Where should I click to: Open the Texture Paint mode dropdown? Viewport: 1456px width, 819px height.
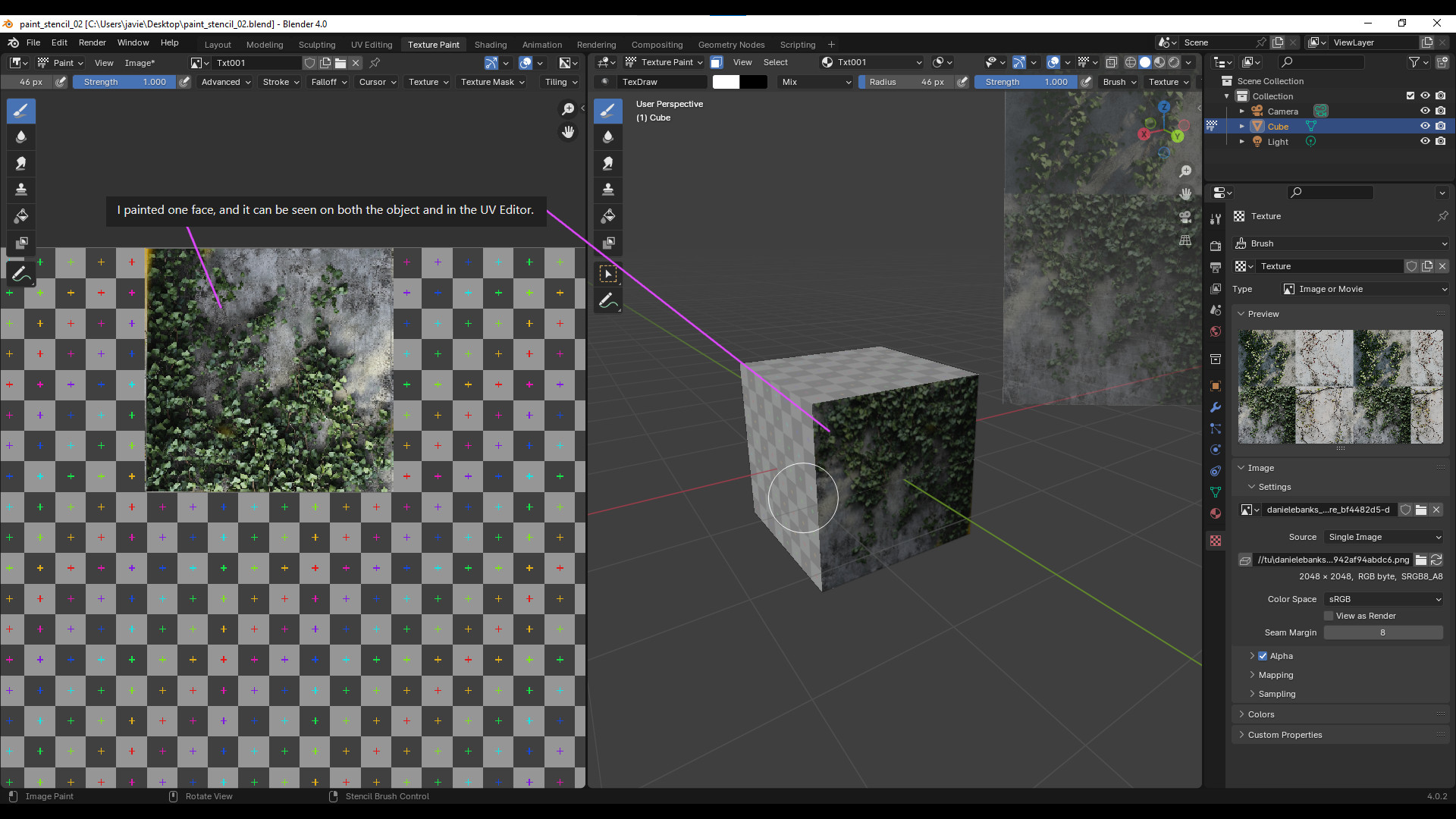(x=664, y=62)
